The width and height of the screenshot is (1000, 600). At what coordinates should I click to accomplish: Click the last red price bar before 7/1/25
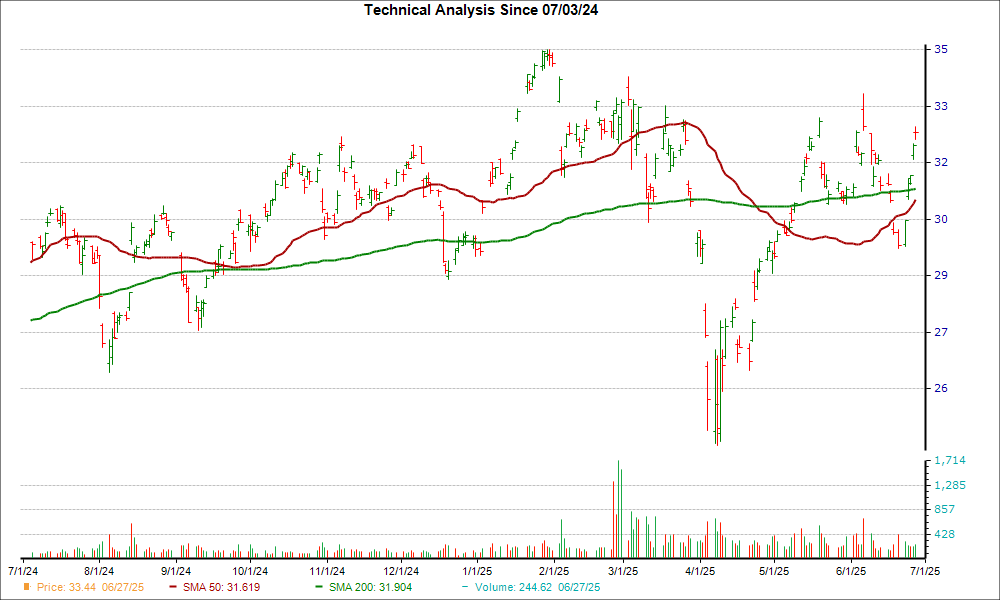[916, 133]
